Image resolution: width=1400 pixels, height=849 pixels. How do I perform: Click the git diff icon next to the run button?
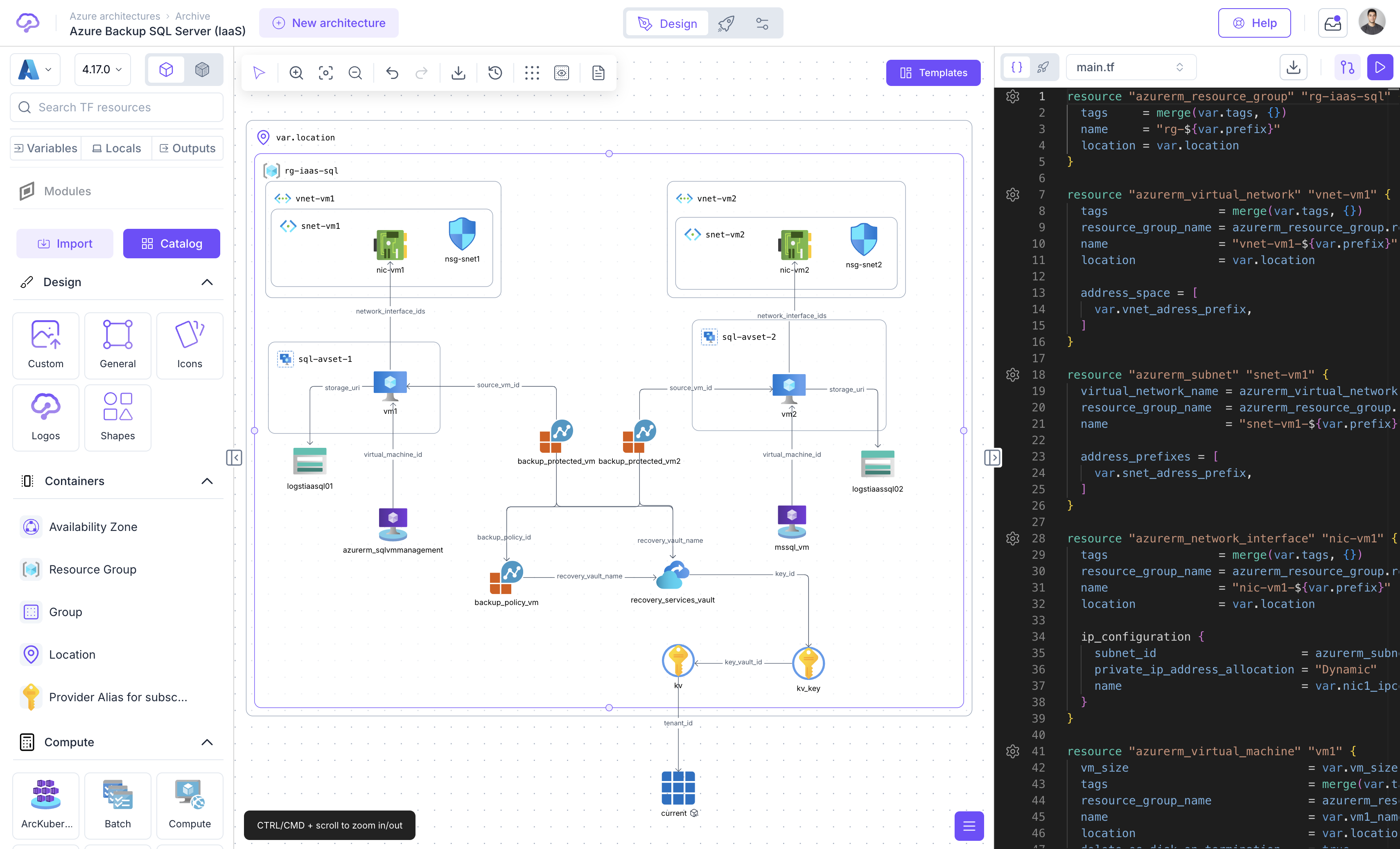pos(1347,67)
